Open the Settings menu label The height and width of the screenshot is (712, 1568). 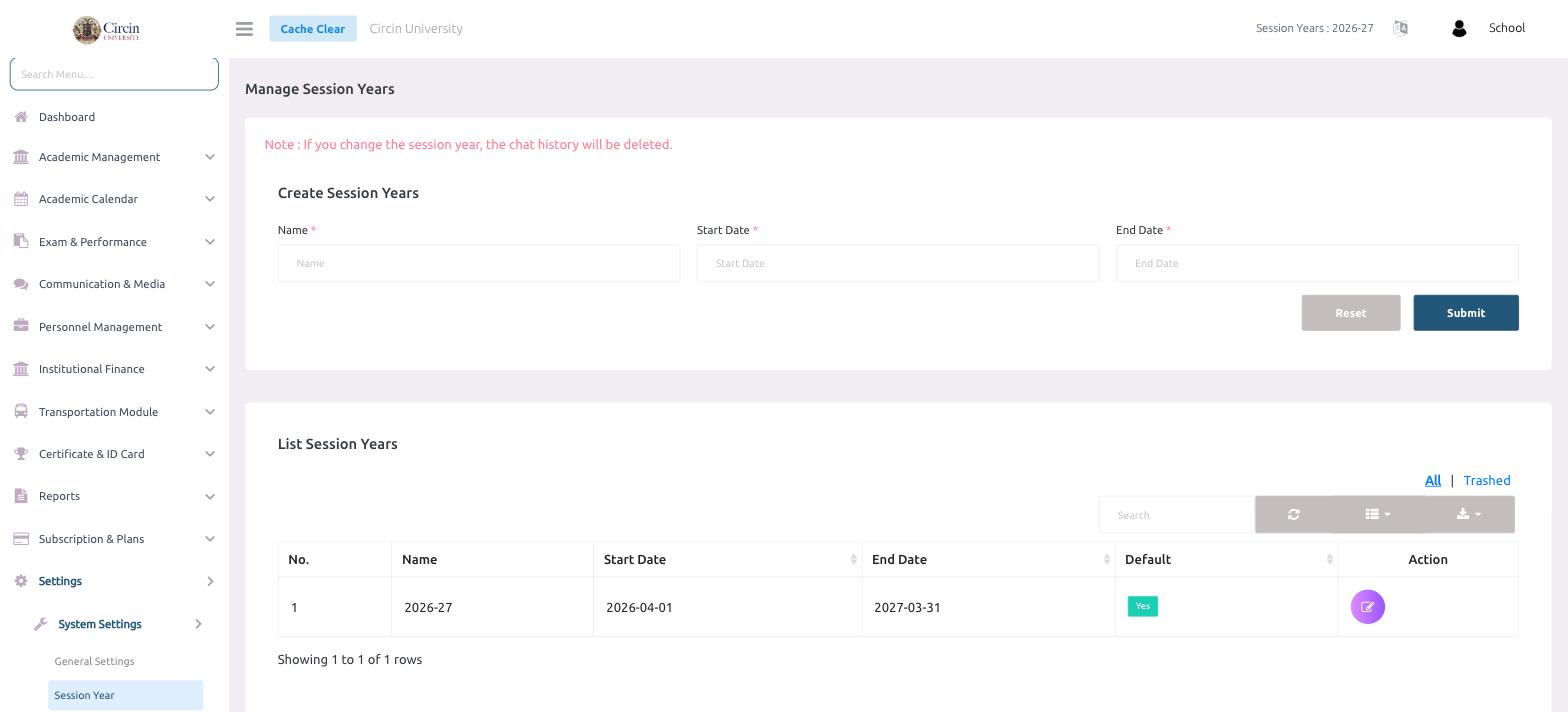pos(60,581)
